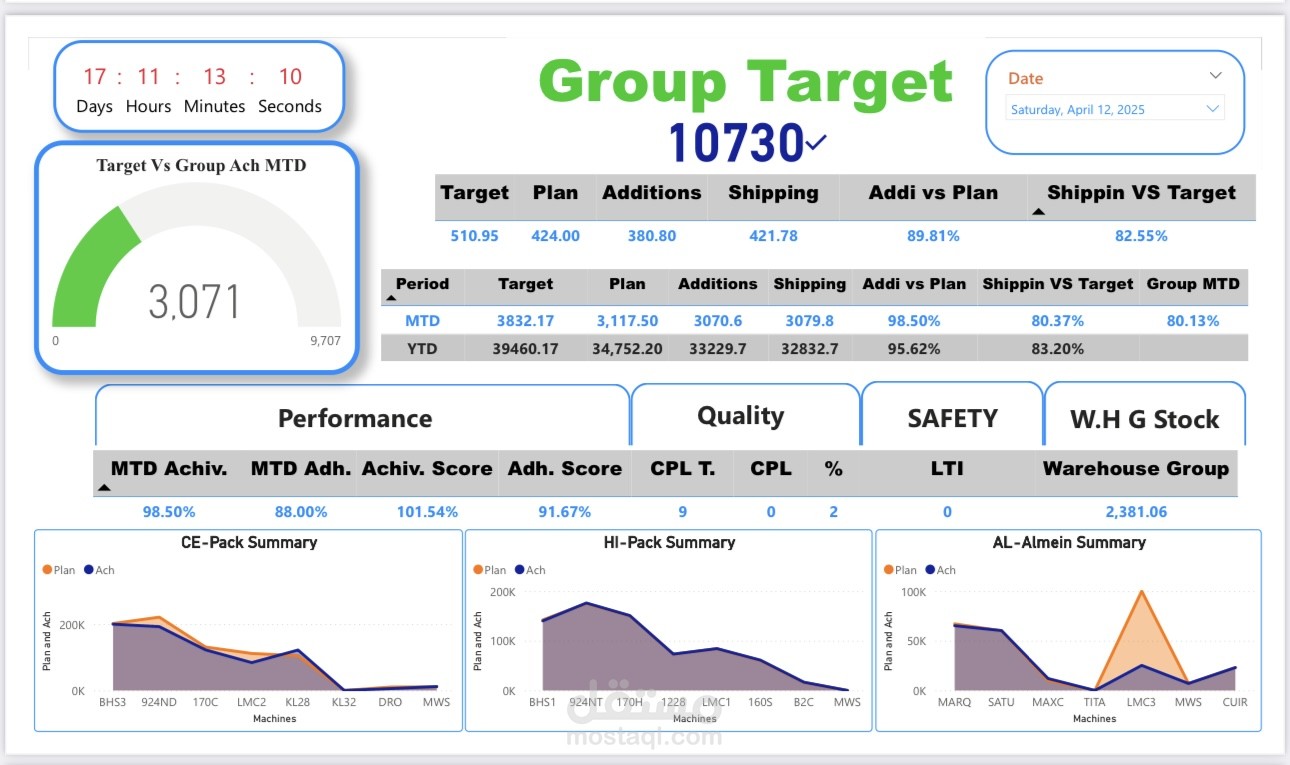
Task: Click the gauge maximum value 9,707
Action: tap(325, 340)
